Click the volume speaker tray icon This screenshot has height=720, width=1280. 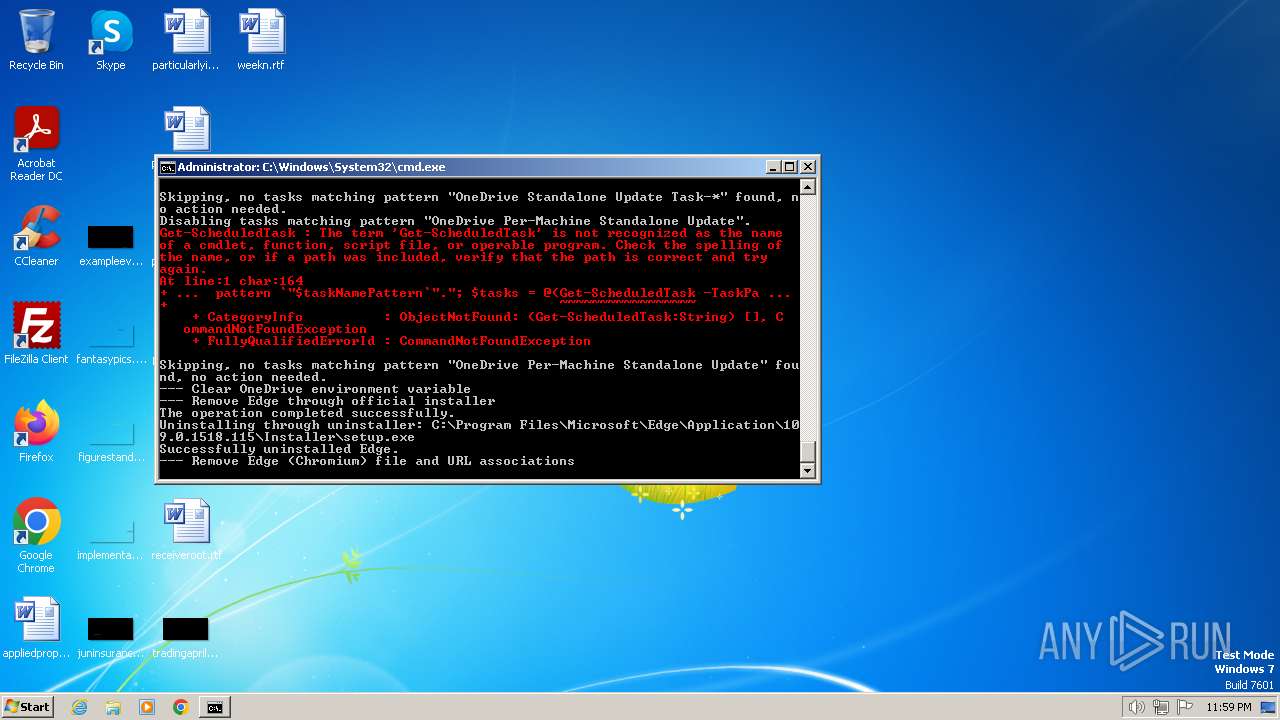pos(1136,707)
